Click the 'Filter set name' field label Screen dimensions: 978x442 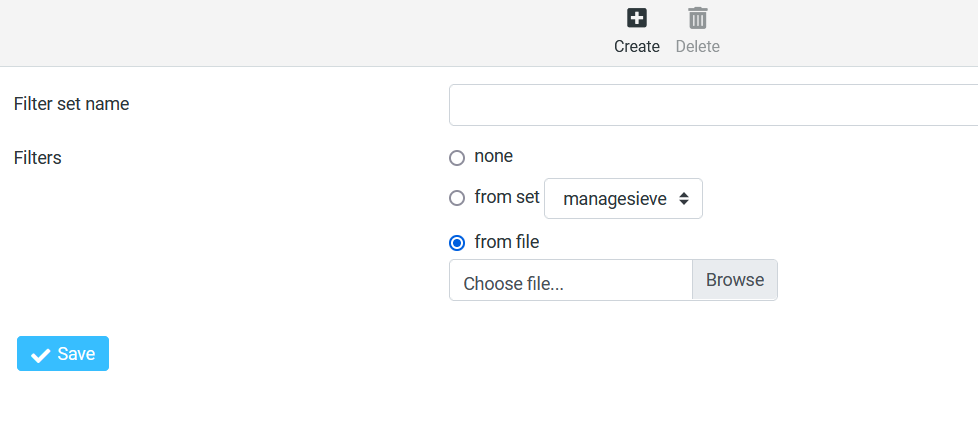[x=71, y=104]
